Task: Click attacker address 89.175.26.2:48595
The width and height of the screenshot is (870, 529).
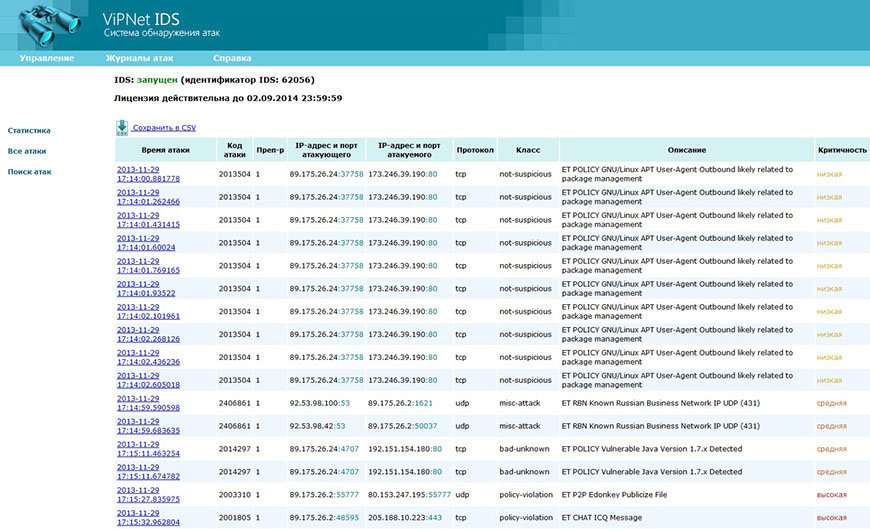Action: pos(324,517)
